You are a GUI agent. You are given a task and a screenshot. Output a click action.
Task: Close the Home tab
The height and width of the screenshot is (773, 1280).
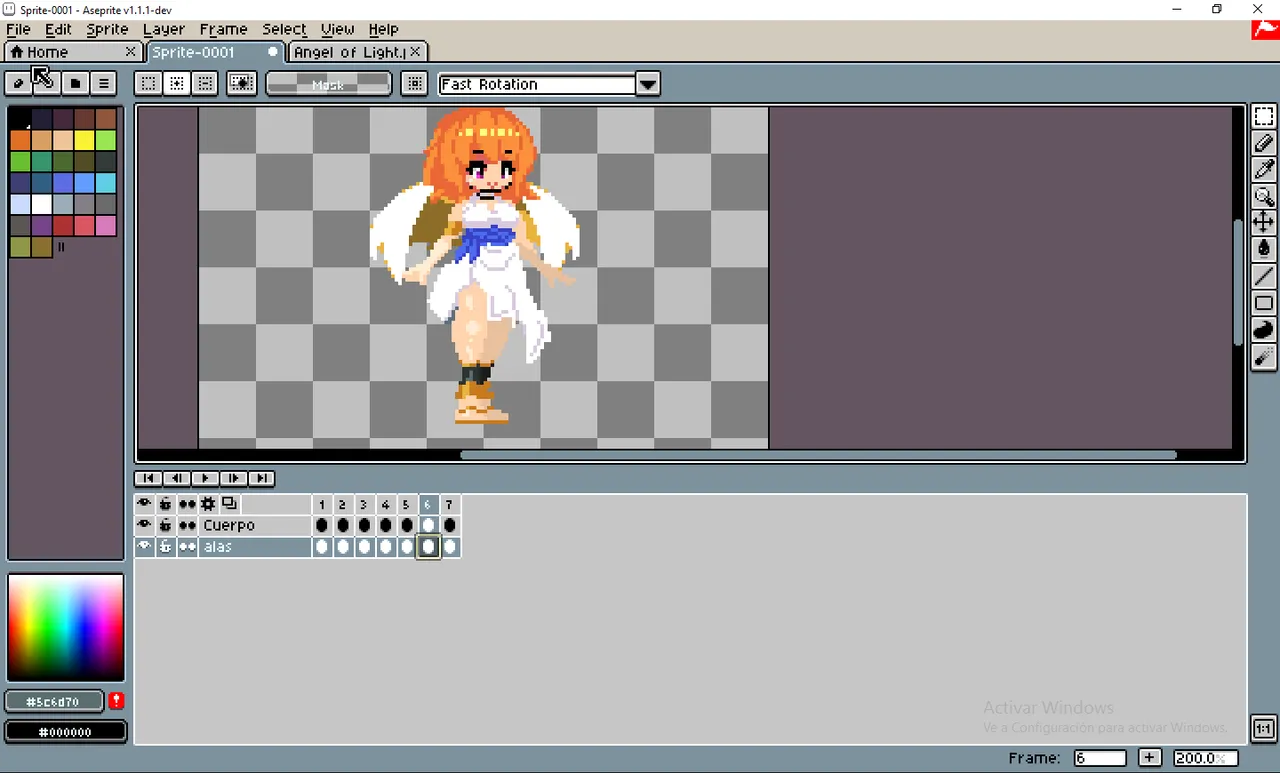pos(131,51)
